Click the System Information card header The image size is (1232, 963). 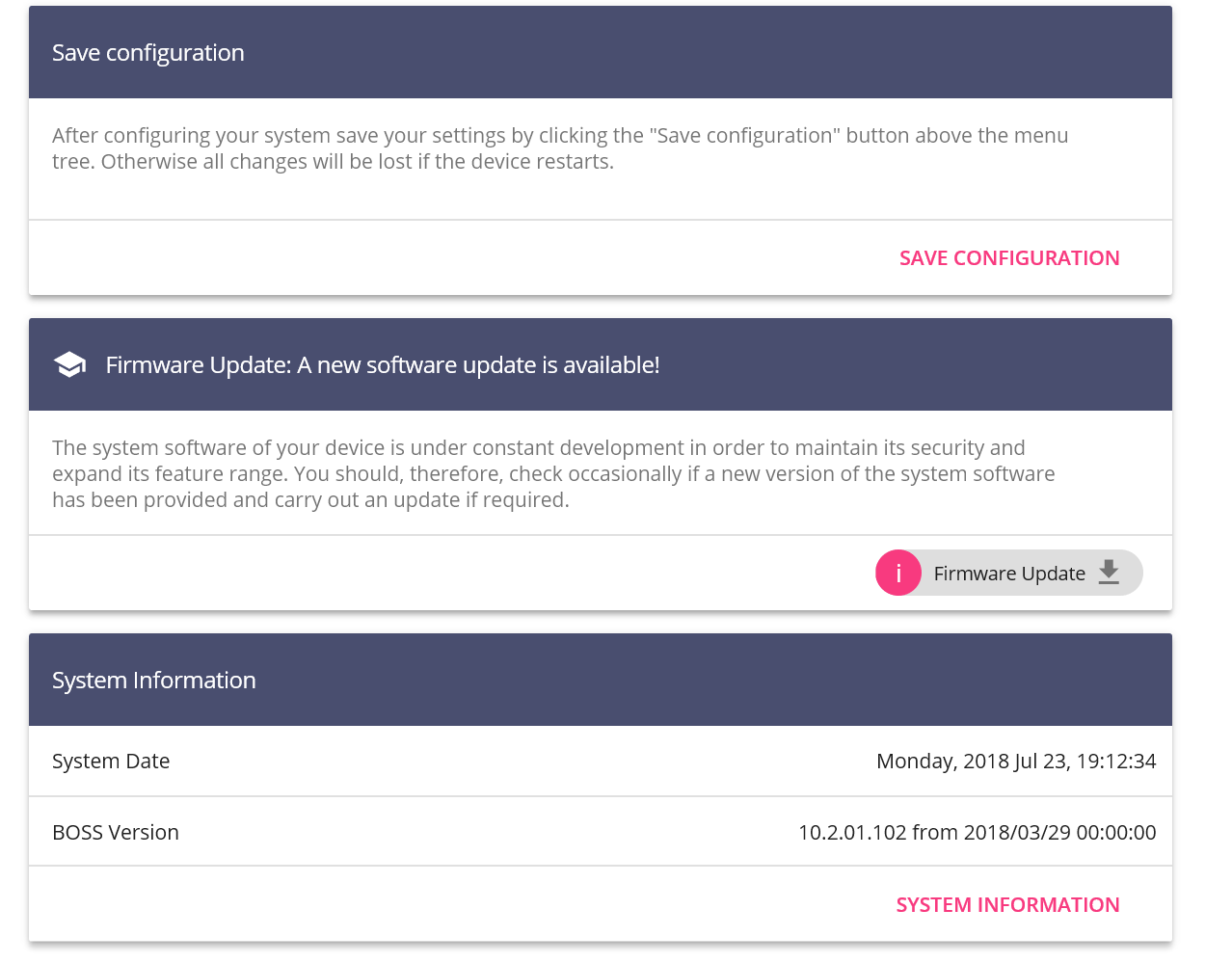tap(601, 680)
